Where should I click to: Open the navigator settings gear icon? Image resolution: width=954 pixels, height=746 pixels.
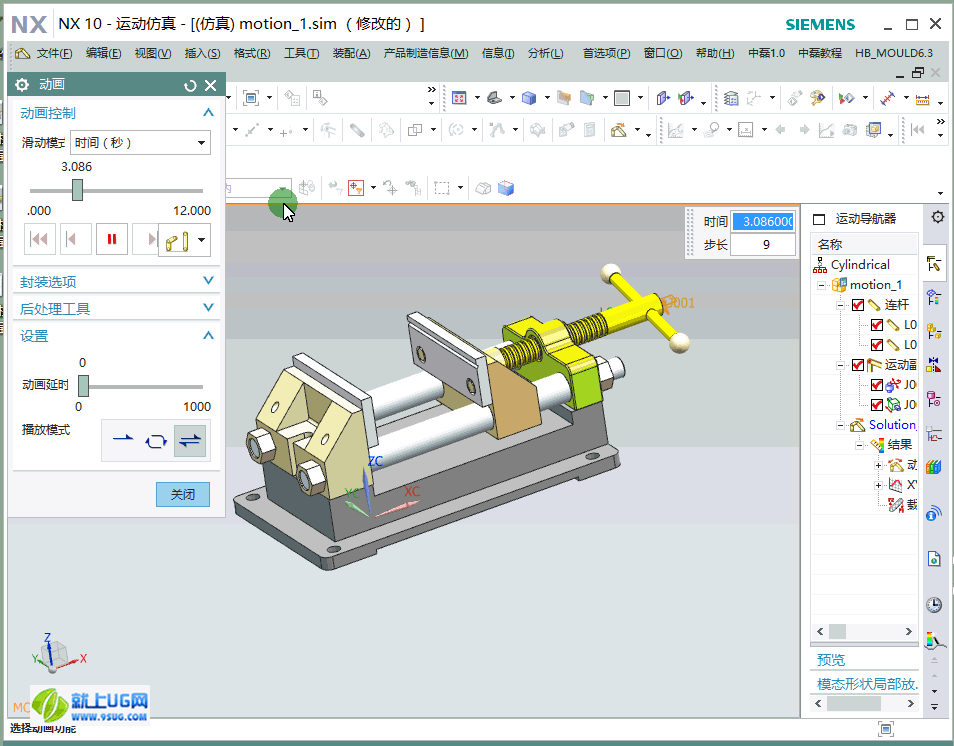[938, 217]
